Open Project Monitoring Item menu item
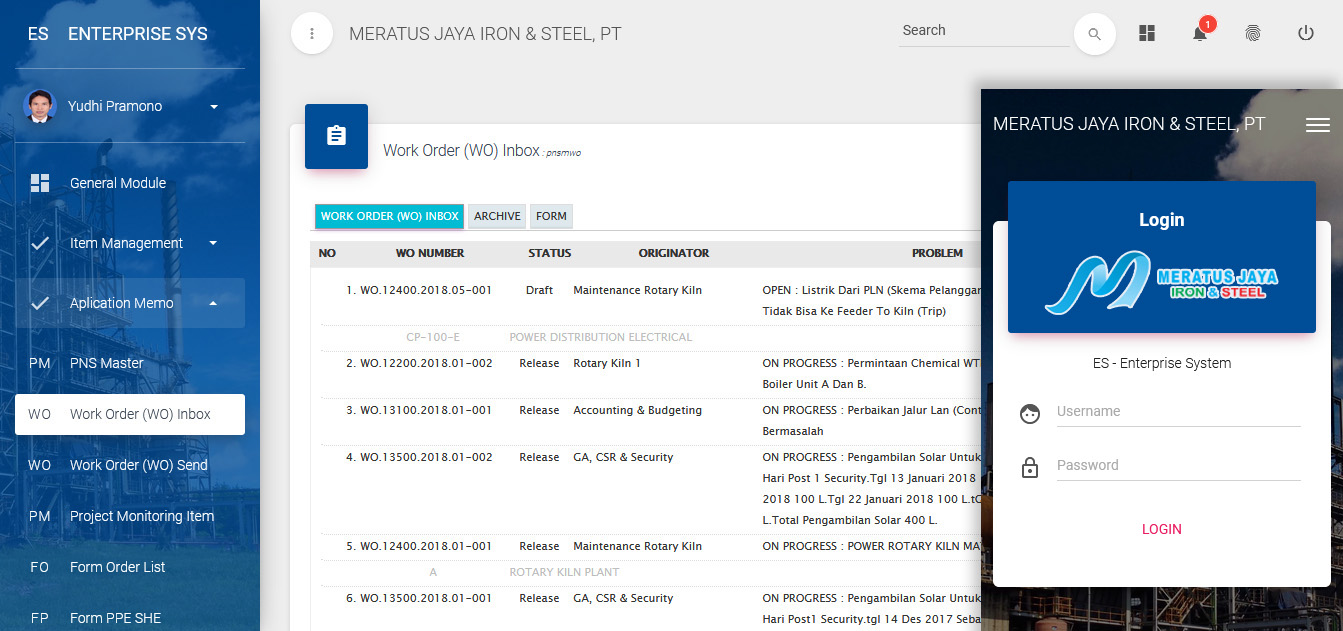This screenshot has height=631, width=1343. [142, 516]
